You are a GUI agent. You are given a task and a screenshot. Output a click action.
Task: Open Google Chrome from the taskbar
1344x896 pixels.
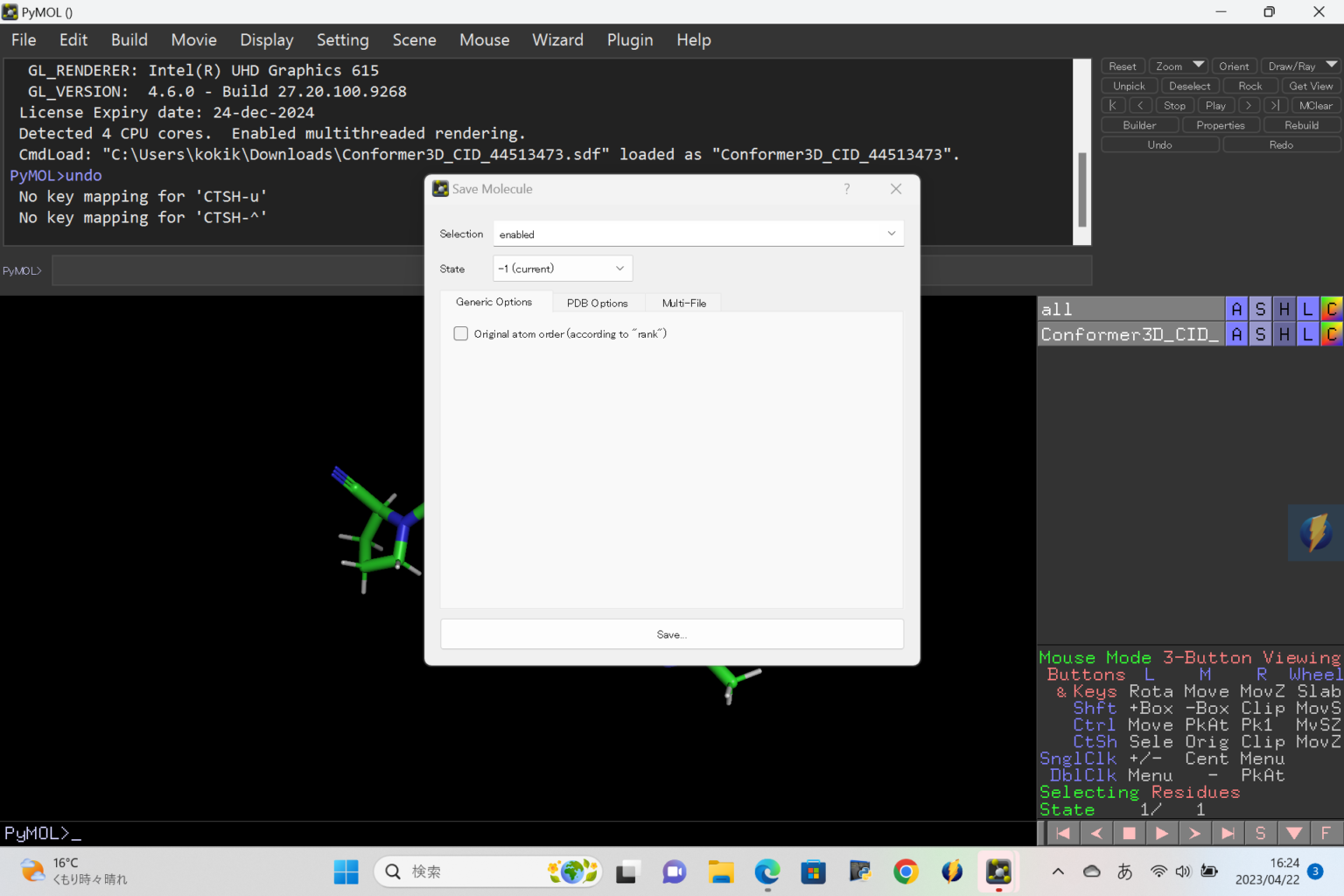906,871
